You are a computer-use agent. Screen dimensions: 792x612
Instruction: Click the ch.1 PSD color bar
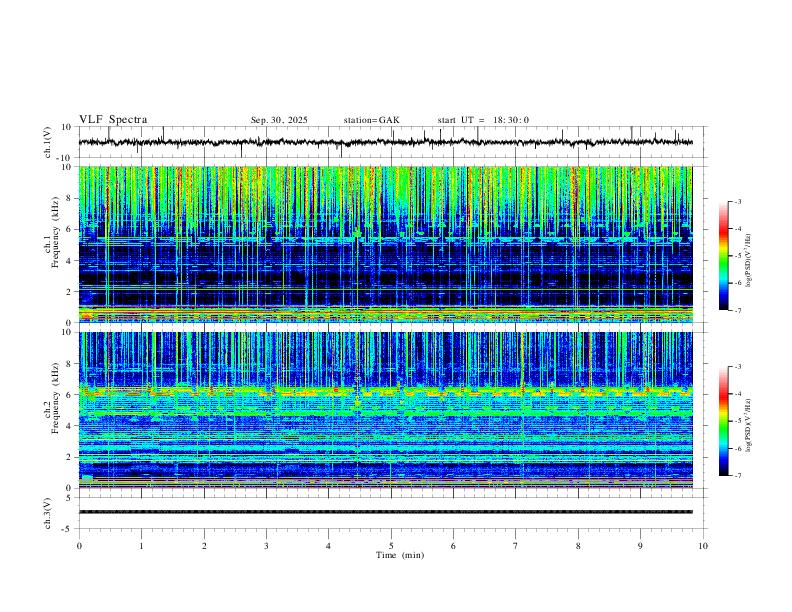coord(724,256)
